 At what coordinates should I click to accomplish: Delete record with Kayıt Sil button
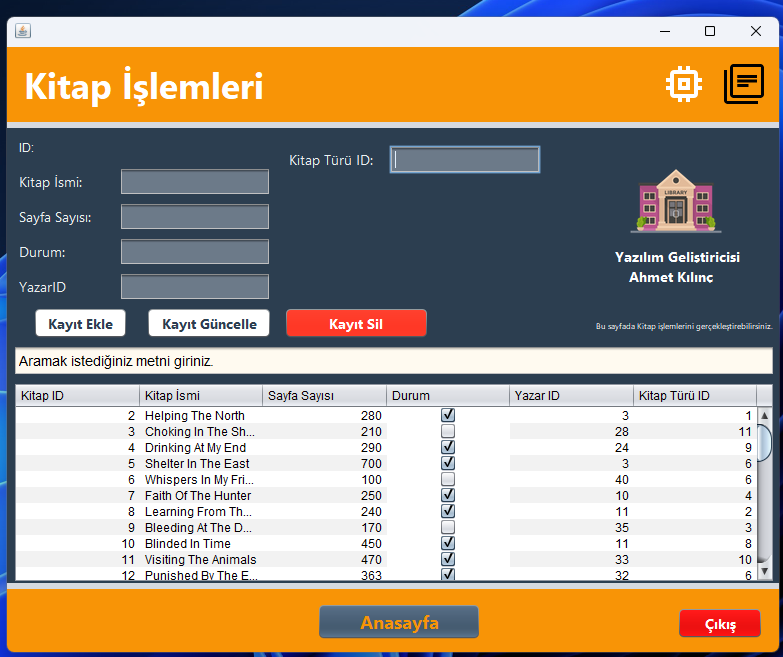click(356, 324)
